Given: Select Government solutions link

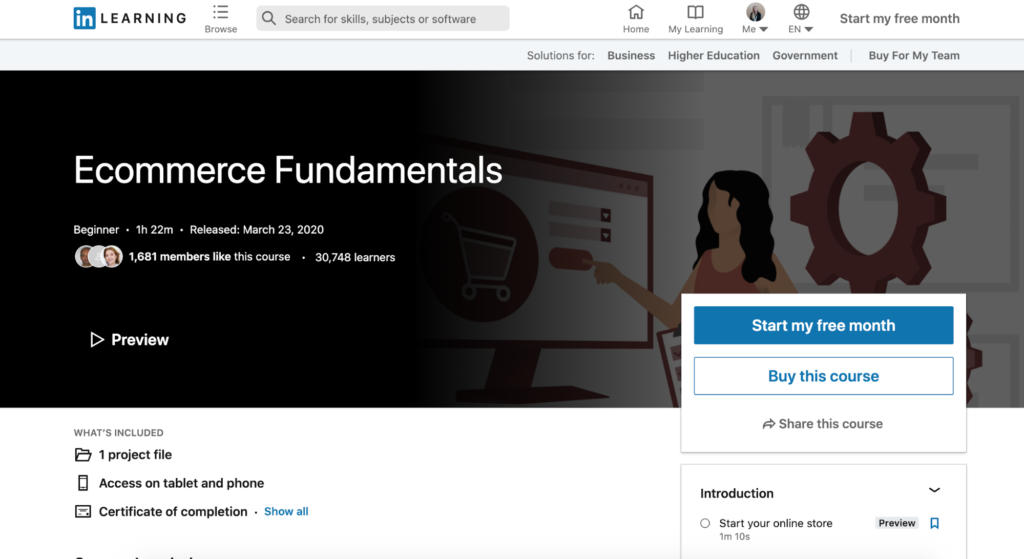Looking at the screenshot, I should point(805,56).
